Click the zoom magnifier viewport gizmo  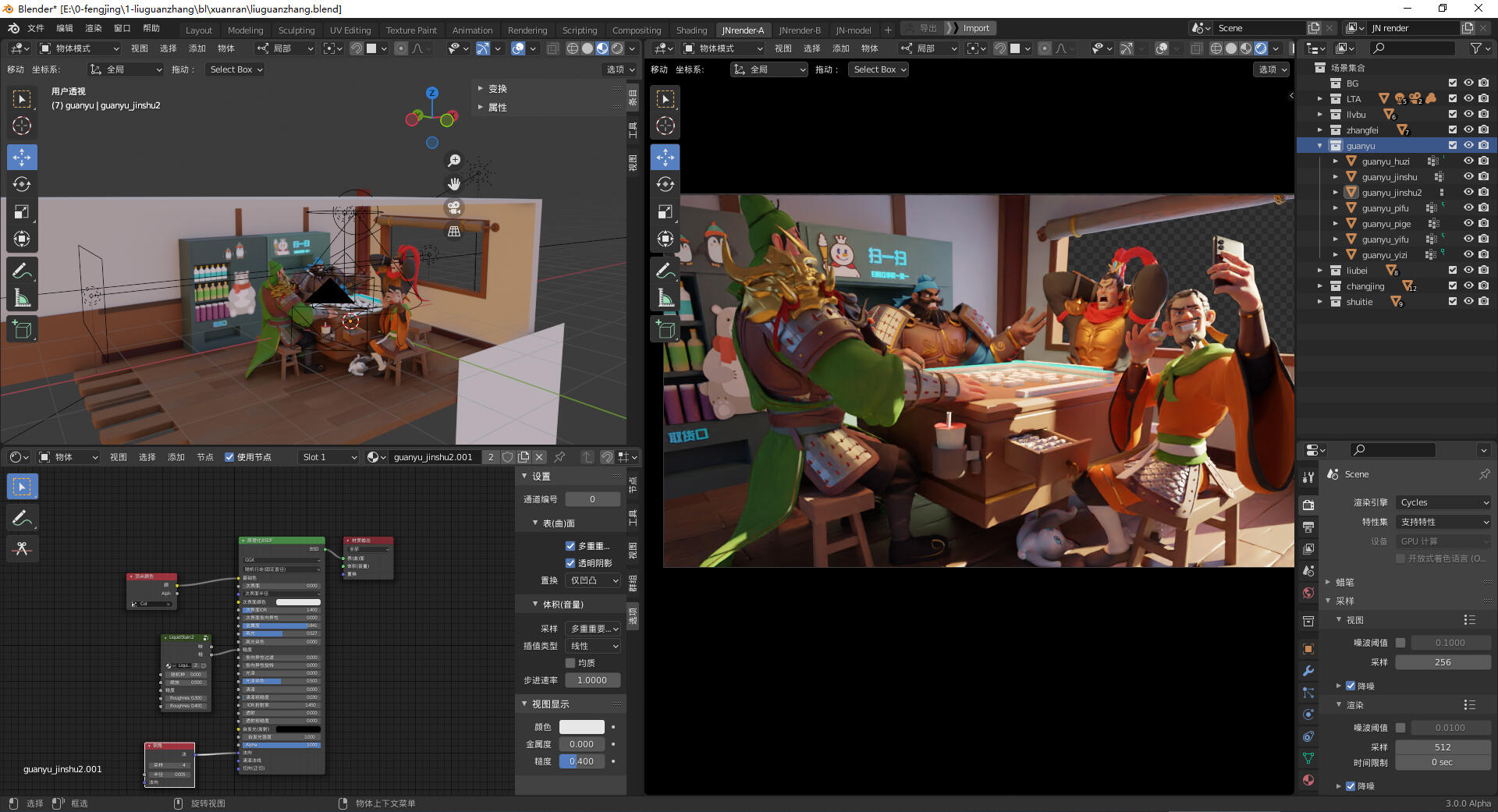pos(454,161)
